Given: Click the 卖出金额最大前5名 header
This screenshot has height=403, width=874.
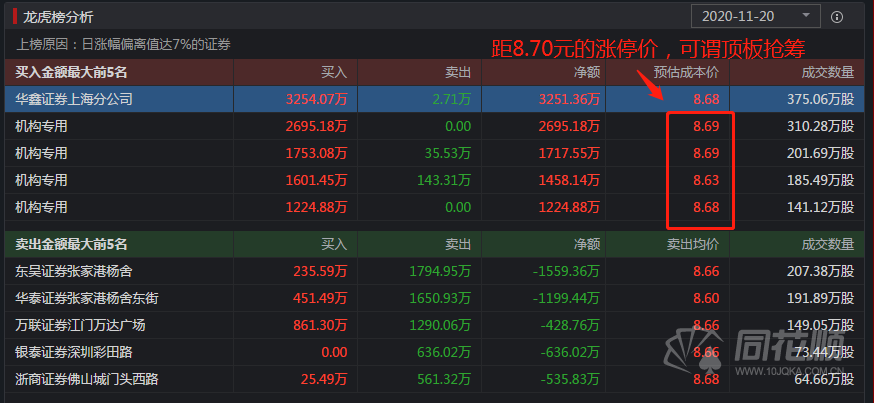Looking at the screenshot, I should coord(71,244).
